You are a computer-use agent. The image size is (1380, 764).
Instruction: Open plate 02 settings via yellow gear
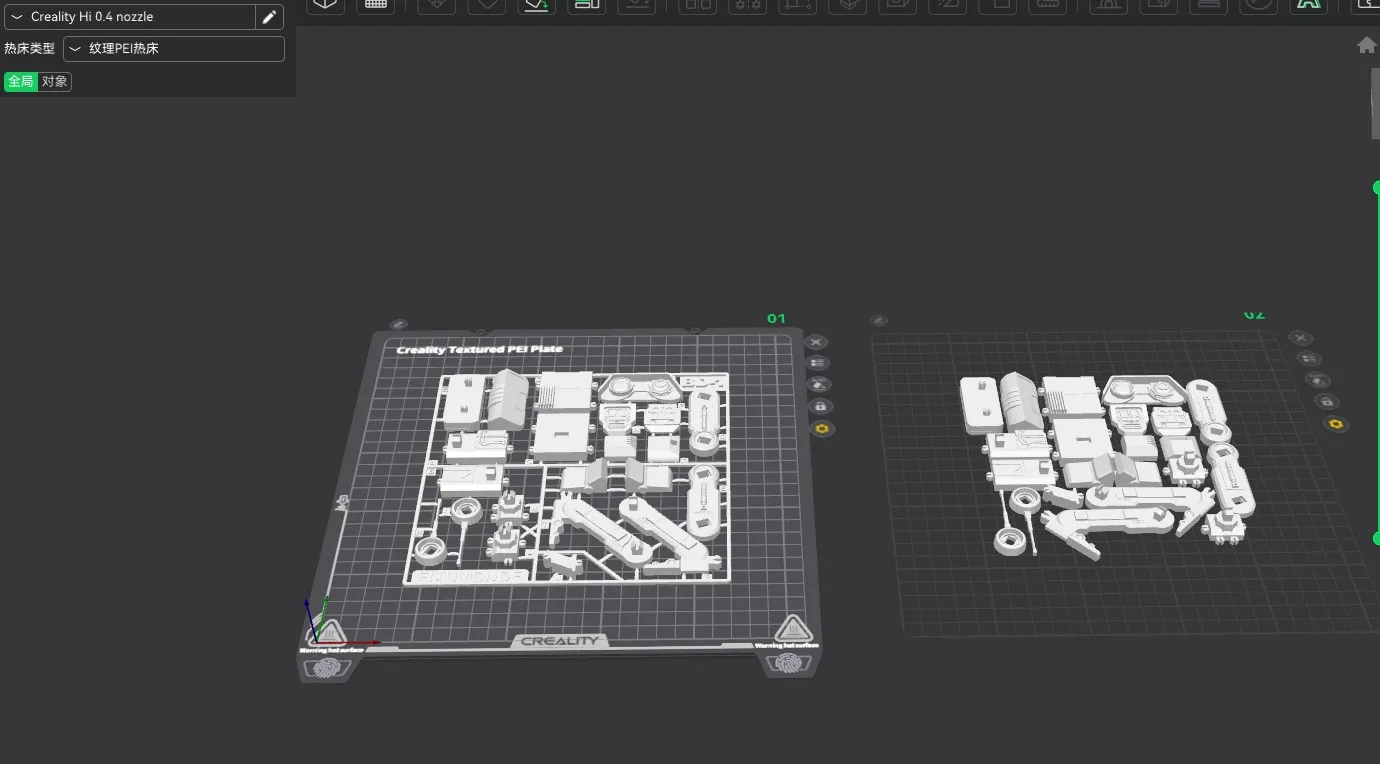[x=1336, y=424]
